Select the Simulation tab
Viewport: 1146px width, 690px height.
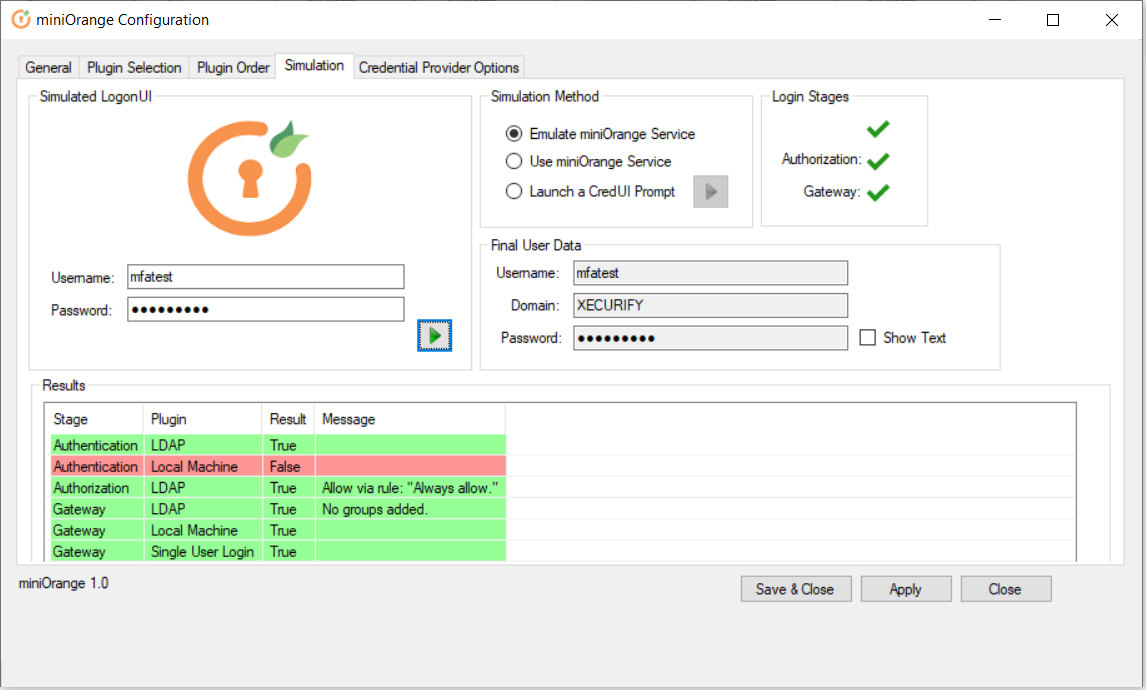tap(314, 65)
